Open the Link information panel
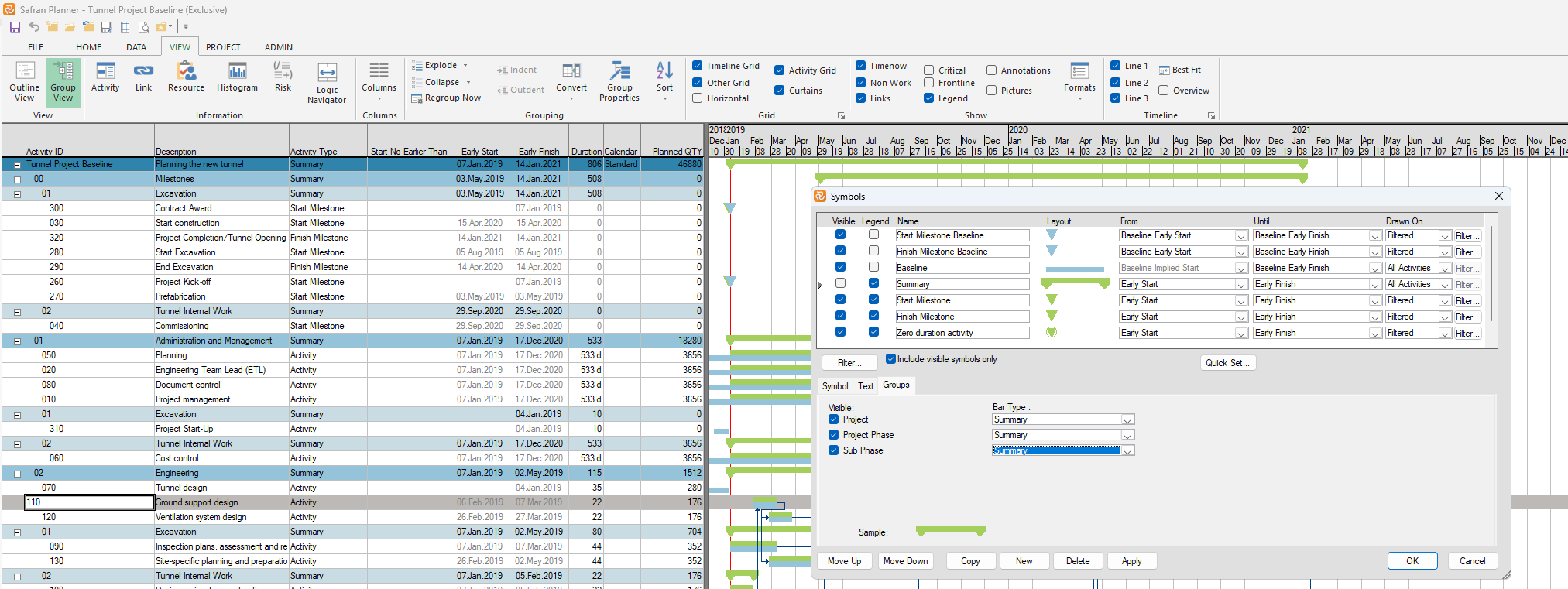The width and height of the screenshot is (1568, 589). tap(144, 77)
